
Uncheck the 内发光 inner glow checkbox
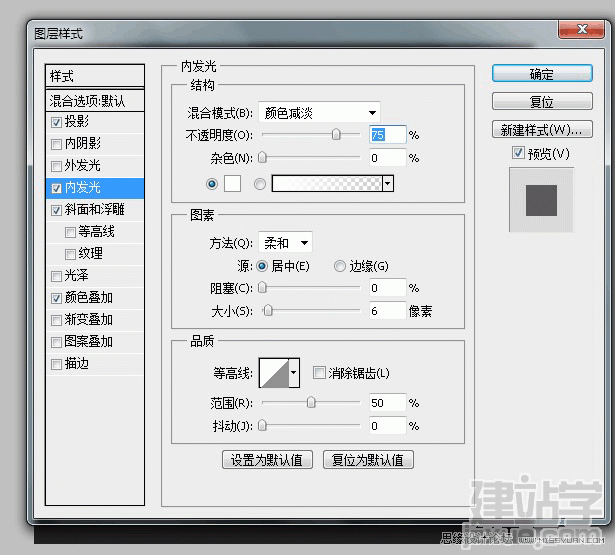(x=56, y=188)
